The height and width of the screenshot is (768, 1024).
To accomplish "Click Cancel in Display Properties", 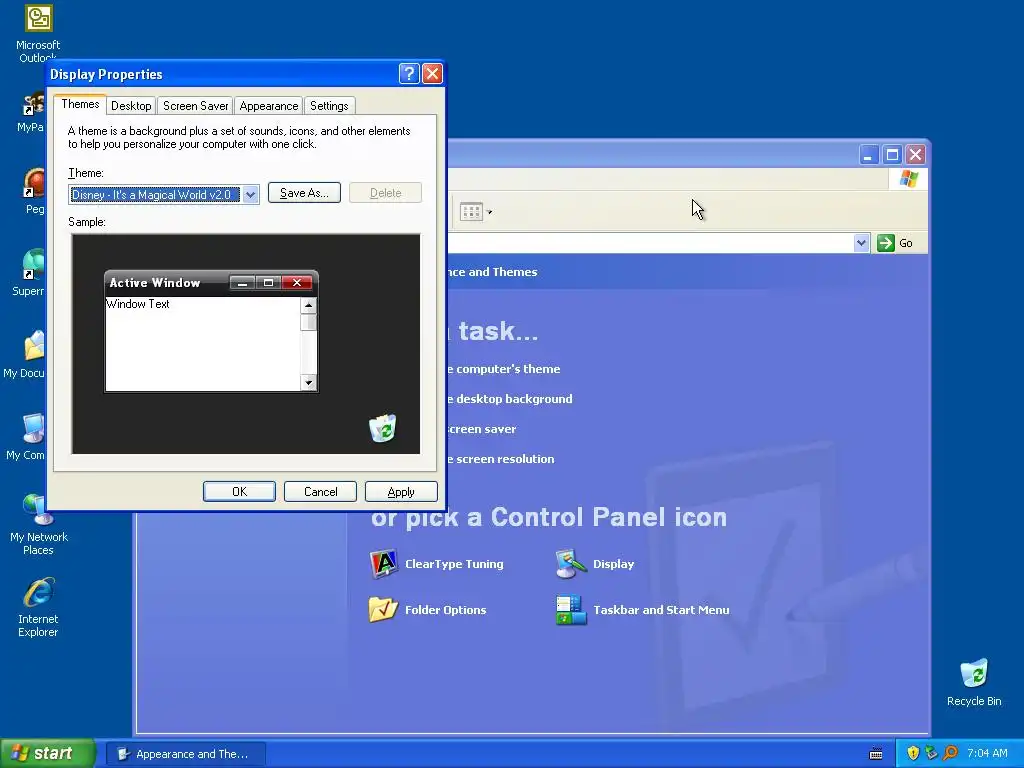I will click(x=320, y=492).
